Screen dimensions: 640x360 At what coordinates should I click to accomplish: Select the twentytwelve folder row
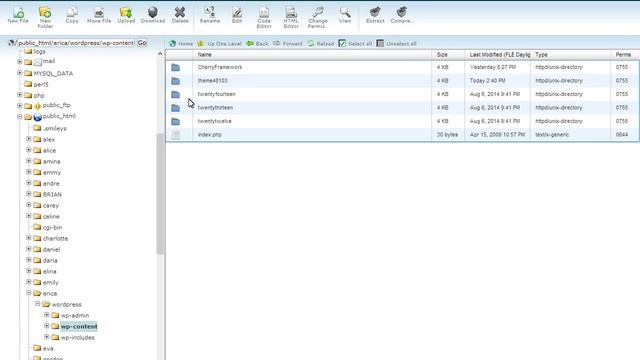(x=402, y=121)
